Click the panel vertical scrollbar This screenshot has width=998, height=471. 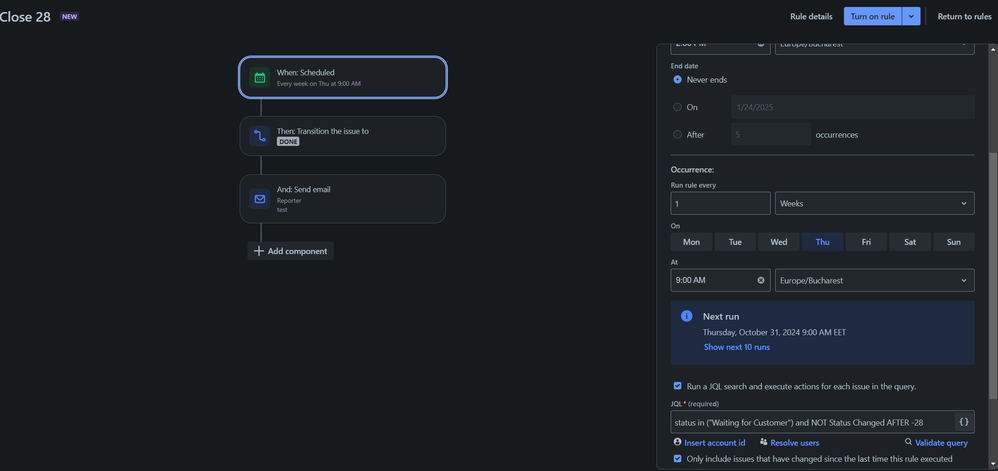click(x=993, y=277)
